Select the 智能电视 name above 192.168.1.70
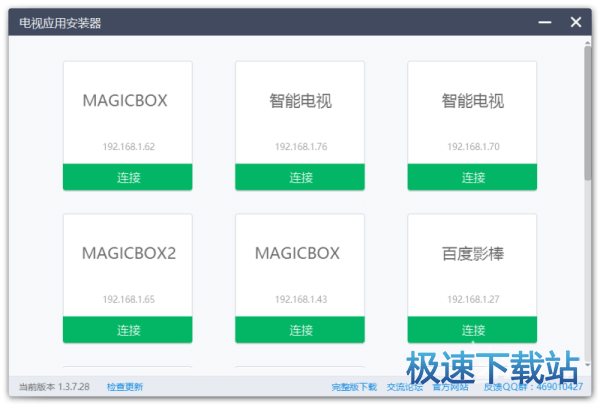The width and height of the screenshot is (600, 405). pos(473,101)
